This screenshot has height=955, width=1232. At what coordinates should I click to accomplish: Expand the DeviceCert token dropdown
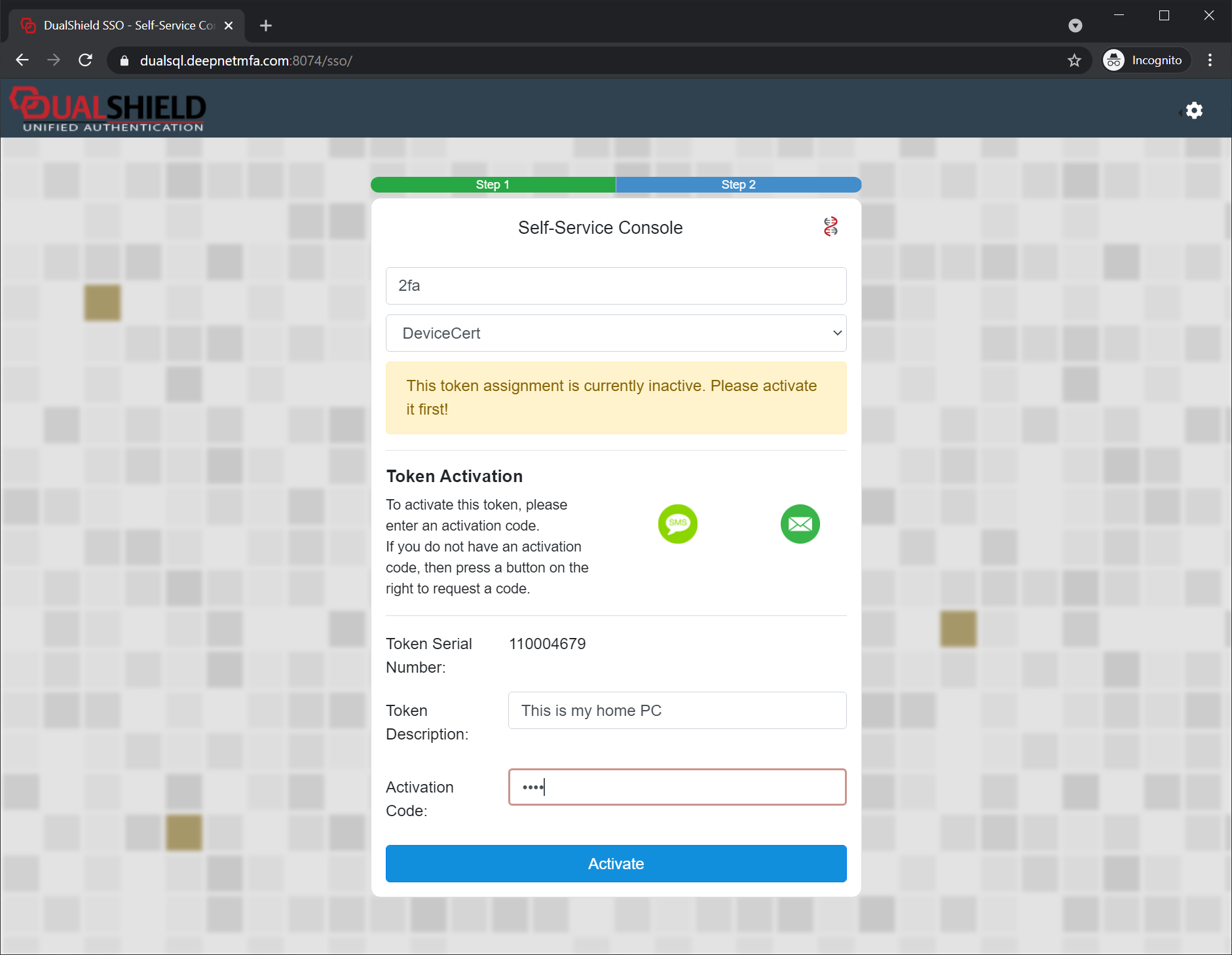coord(616,333)
